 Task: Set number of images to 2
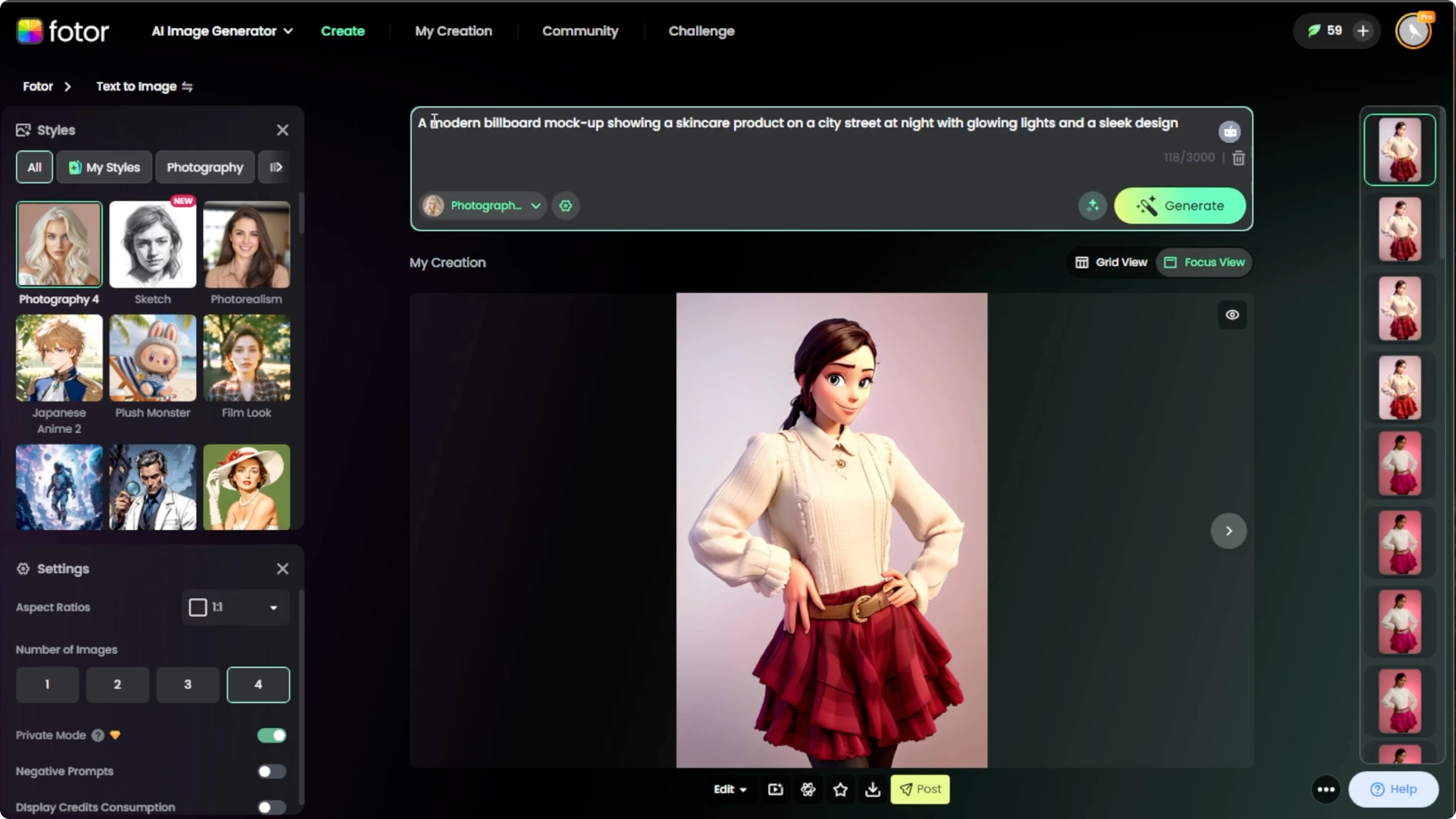click(118, 684)
